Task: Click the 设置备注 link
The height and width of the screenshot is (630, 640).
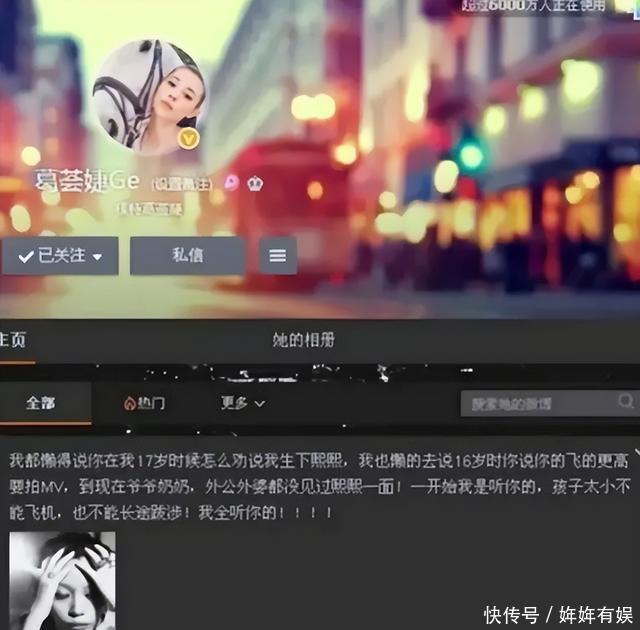Action: (184, 184)
